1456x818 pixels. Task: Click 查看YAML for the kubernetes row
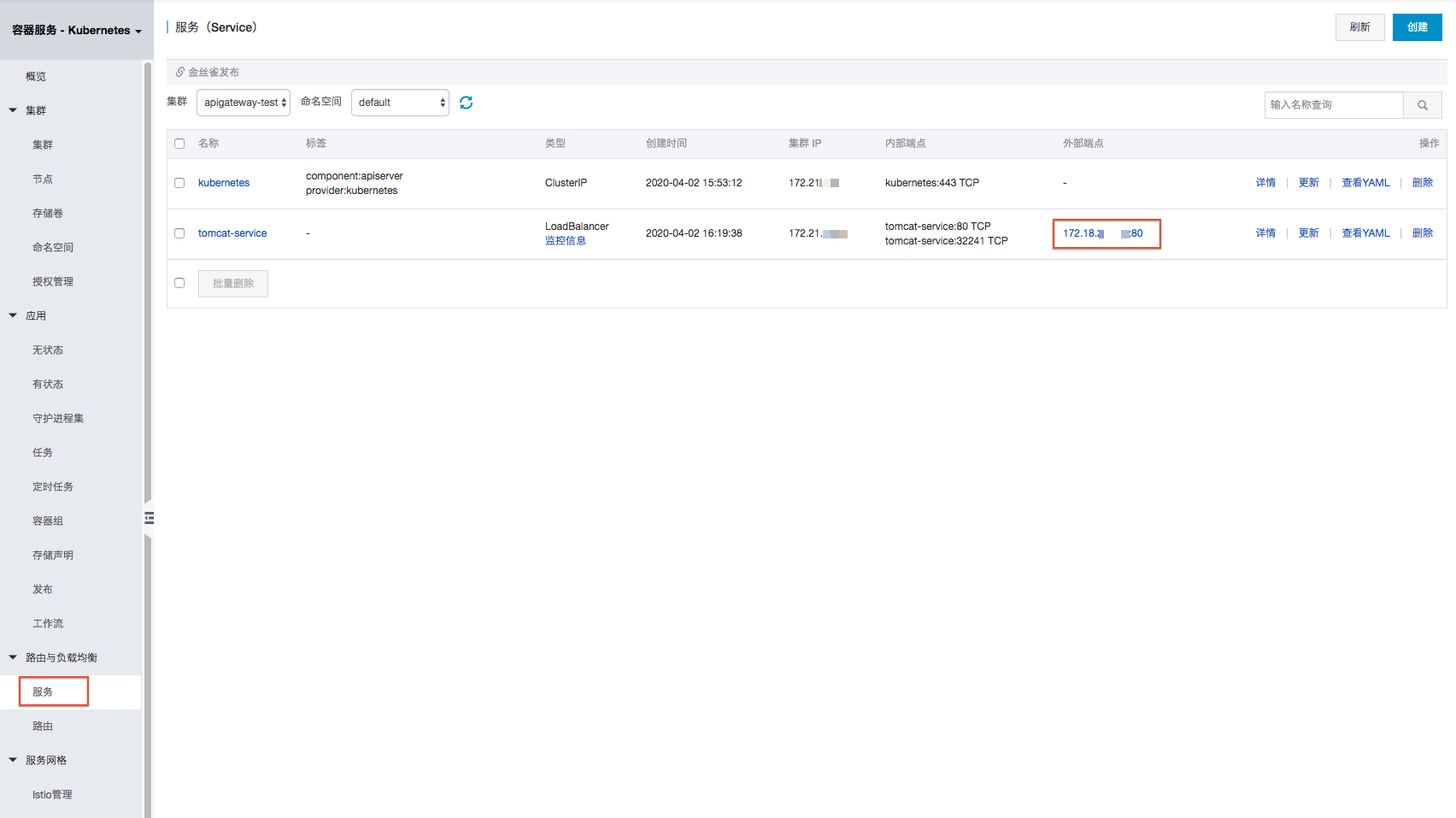[x=1365, y=183]
